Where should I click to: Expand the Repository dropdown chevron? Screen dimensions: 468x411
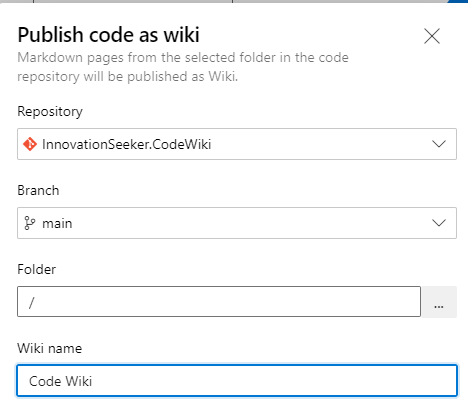point(439,144)
